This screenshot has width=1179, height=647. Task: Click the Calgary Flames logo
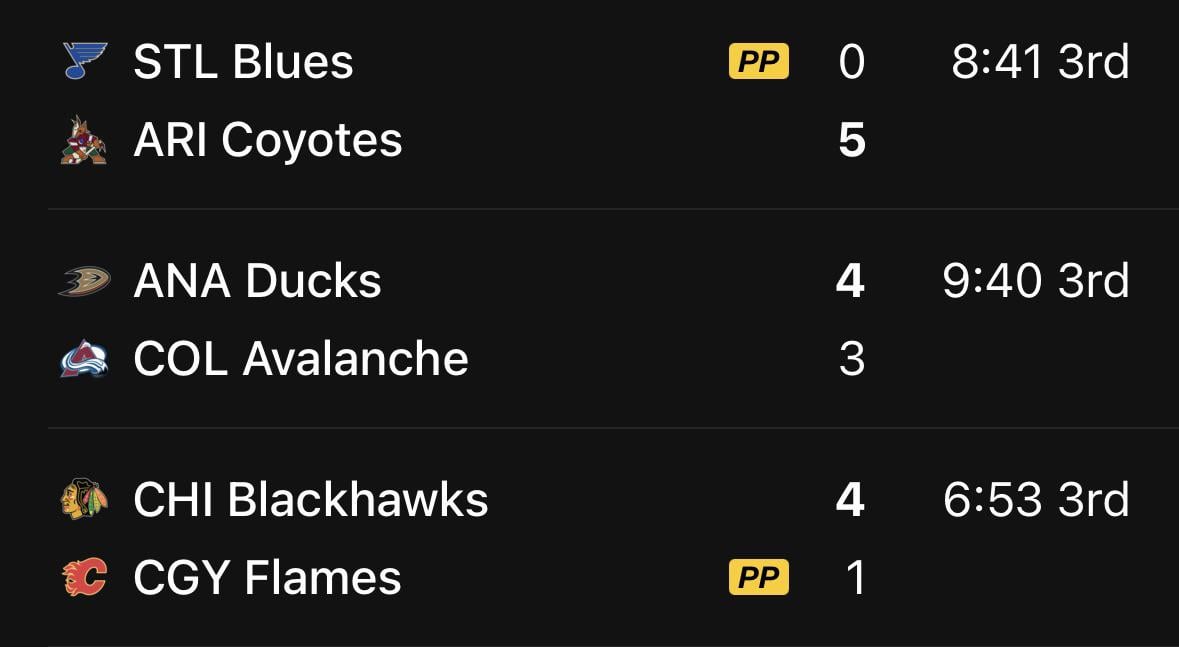pyautogui.click(x=84, y=577)
